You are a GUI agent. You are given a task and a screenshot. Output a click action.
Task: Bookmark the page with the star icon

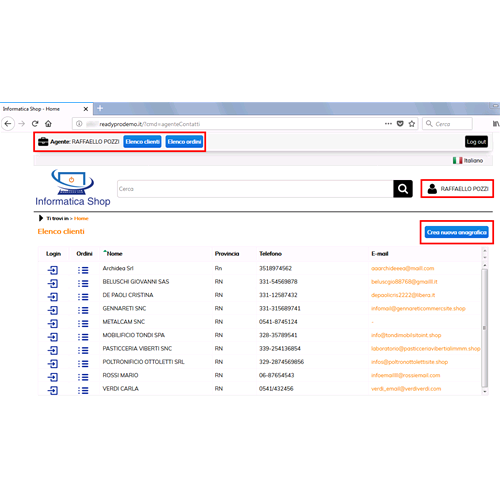click(x=412, y=124)
